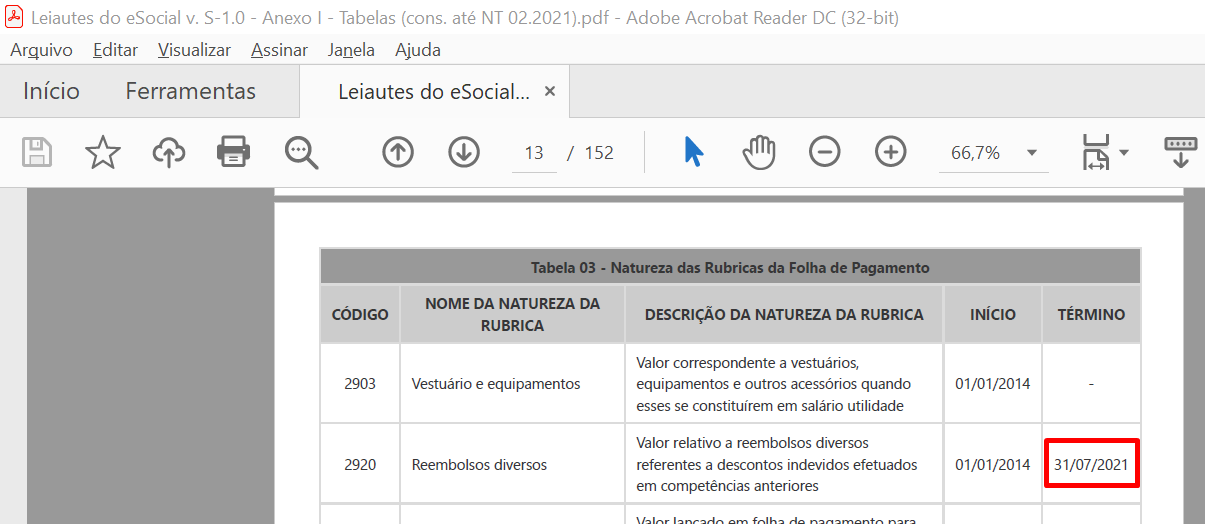Select the arrow selection tool
Screen dimensions: 1205x524
694,152
